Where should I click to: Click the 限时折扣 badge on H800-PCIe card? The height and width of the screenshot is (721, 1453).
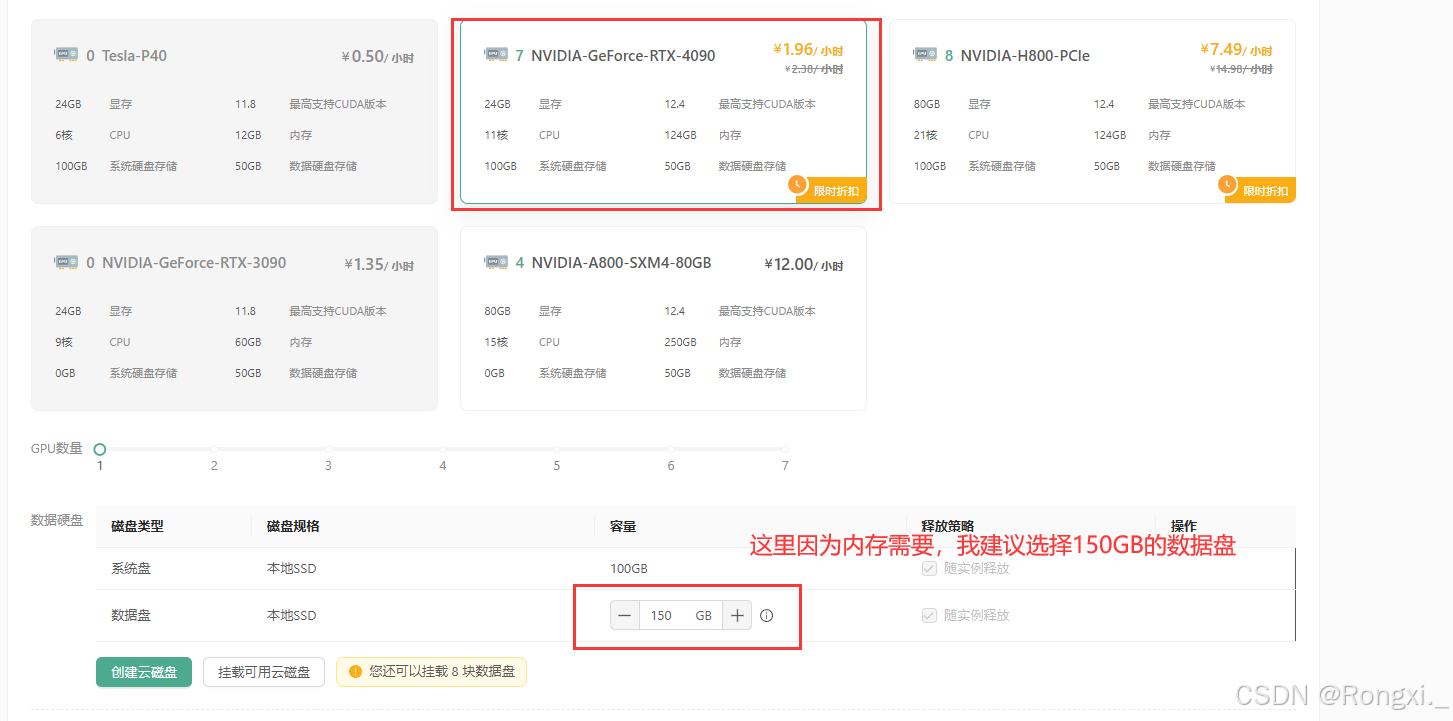[1260, 190]
